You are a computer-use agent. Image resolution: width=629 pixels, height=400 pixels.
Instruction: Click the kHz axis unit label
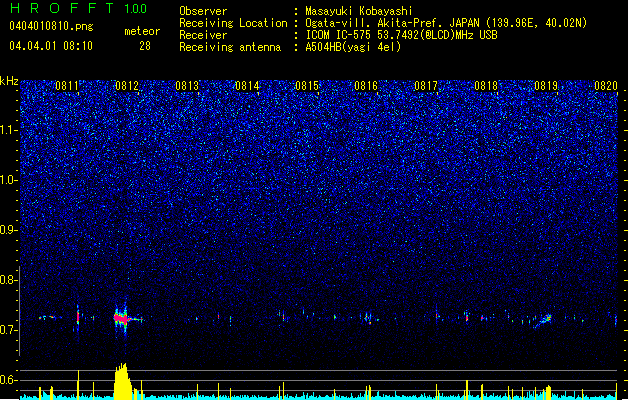pyautogui.click(x=9, y=81)
